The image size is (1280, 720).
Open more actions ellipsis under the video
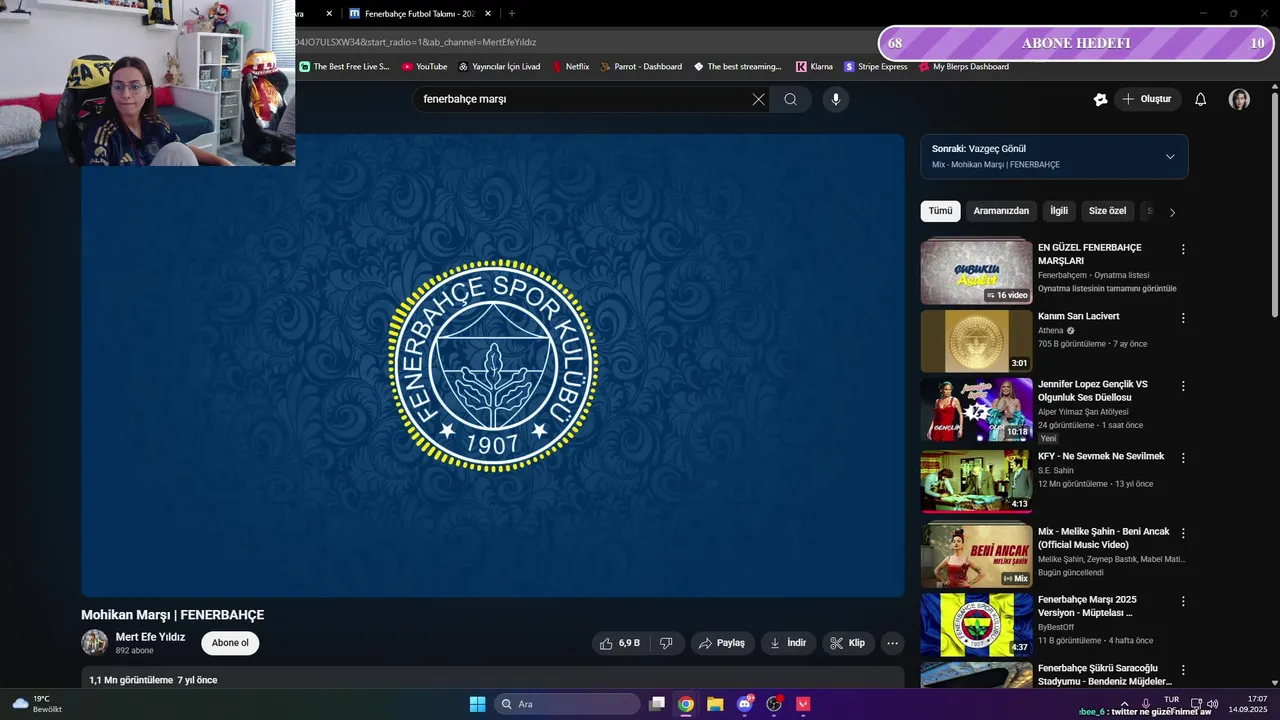click(x=893, y=643)
